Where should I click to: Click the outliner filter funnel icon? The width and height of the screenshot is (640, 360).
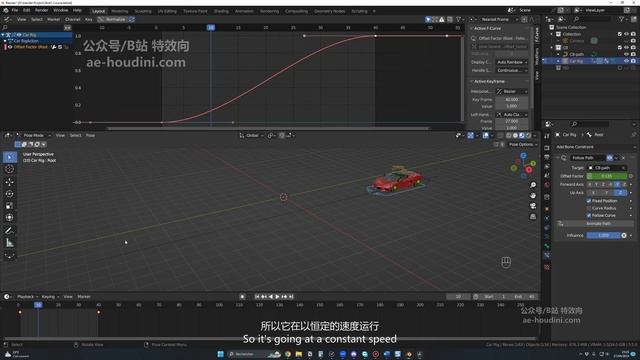pyautogui.click(x=621, y=19)
